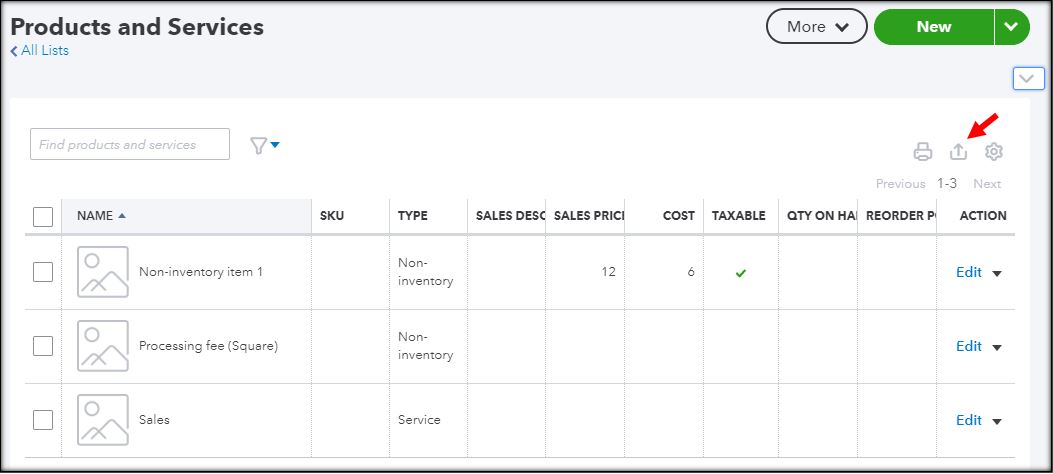Toggle the select-all checkbox in the table header
Viewport: 1053px width, 474px height.
coord(43,216)
